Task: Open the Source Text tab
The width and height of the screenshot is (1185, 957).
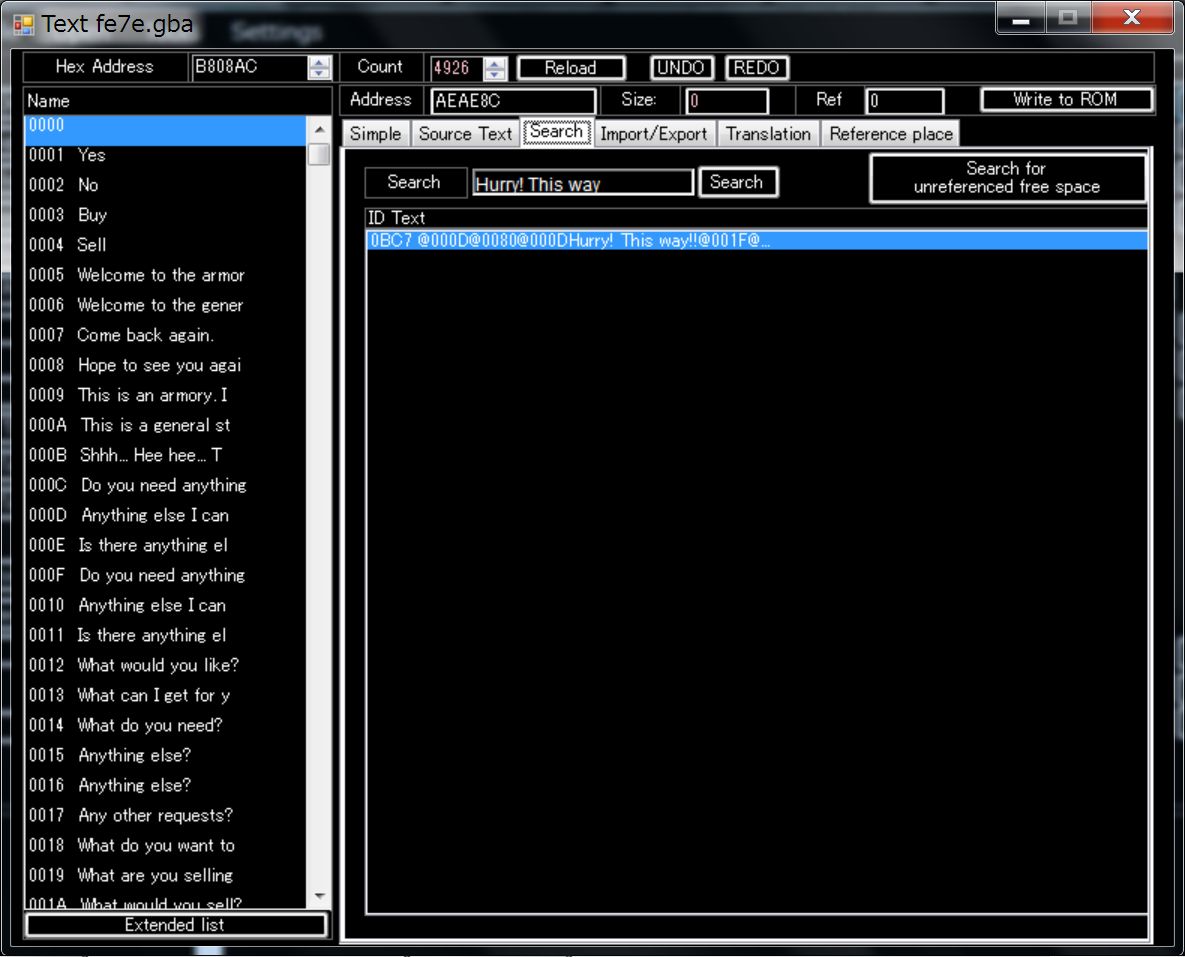Action: pos(465,134)
